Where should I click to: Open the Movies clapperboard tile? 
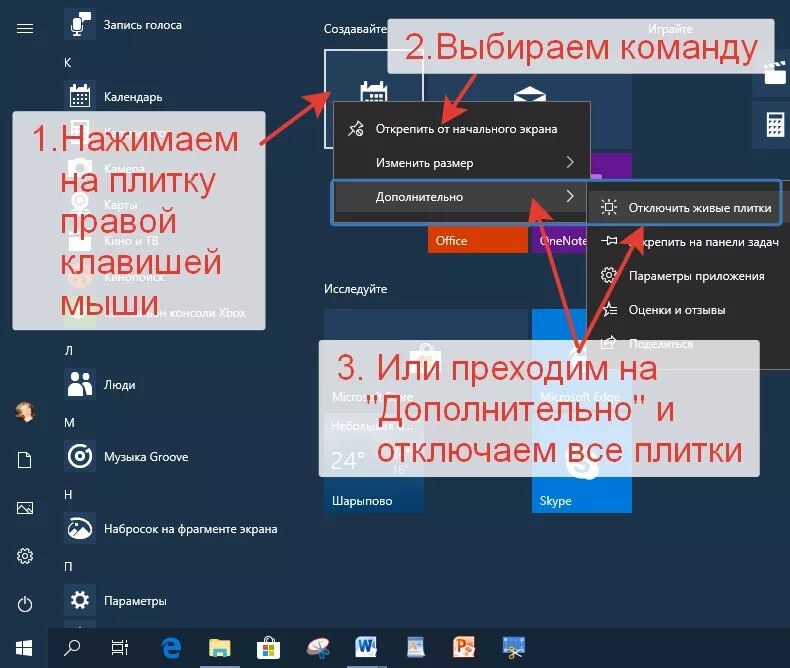(x=775, y=73)
